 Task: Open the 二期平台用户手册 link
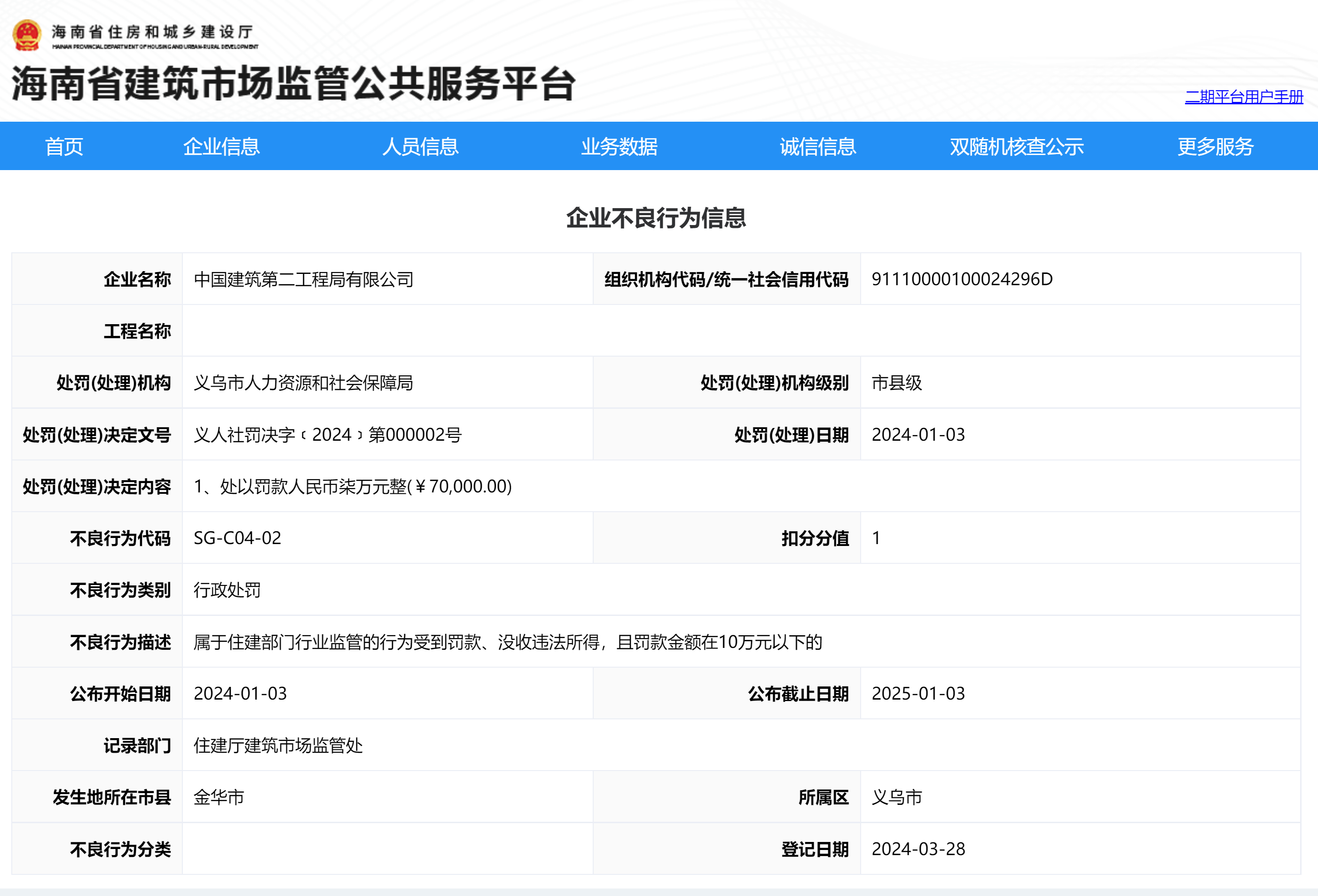tap(1243, 97)
